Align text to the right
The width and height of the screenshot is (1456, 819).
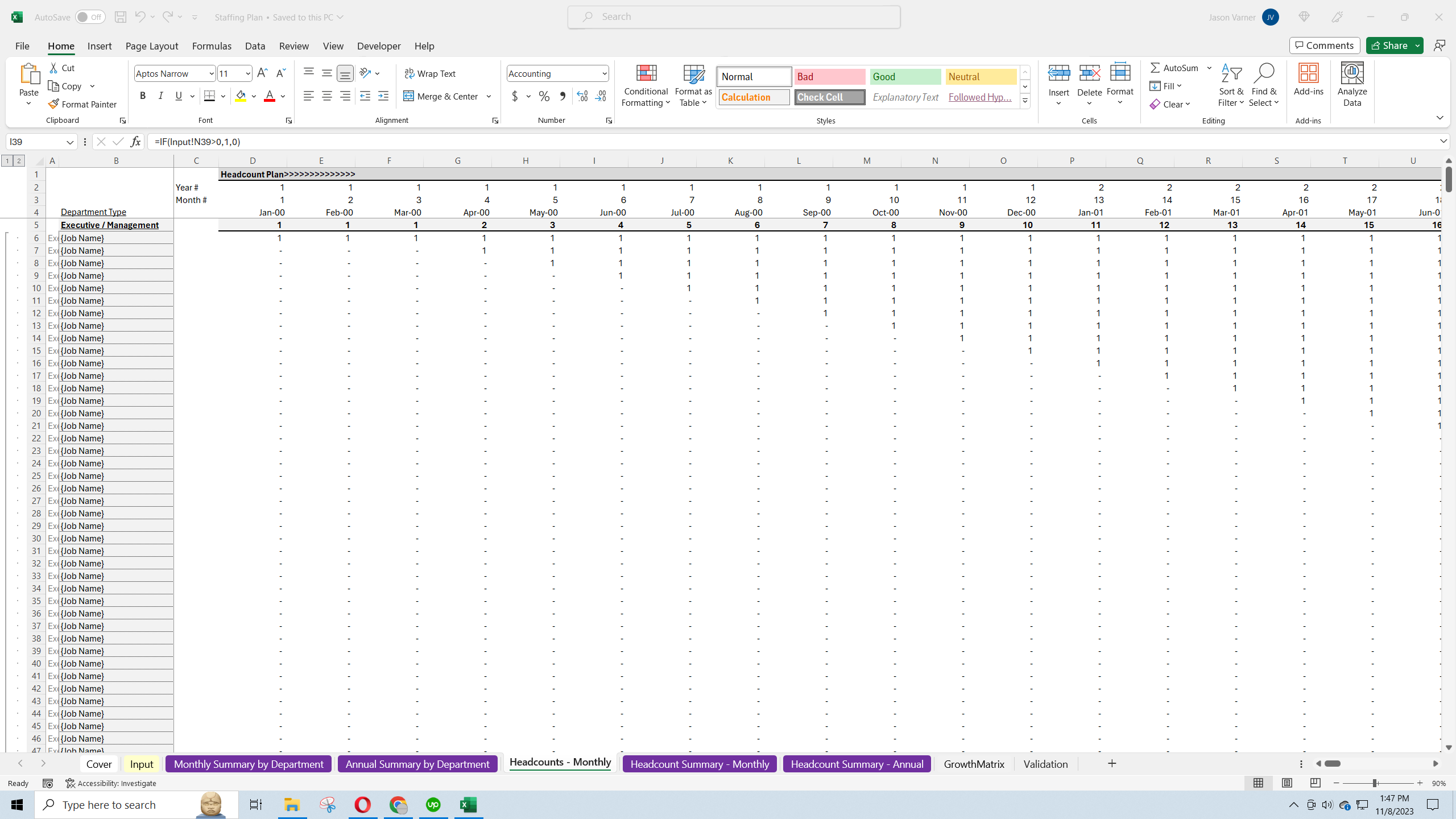click(x=345, y=96)
